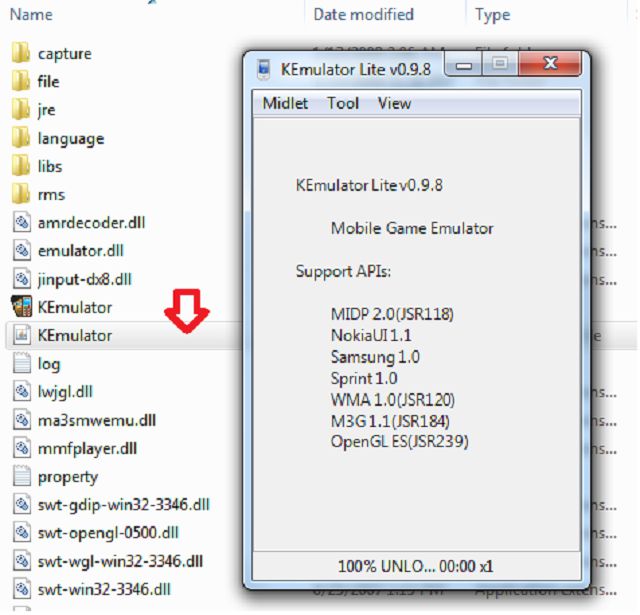
Task: Click the 'property' file name
Action: [68, 477]
